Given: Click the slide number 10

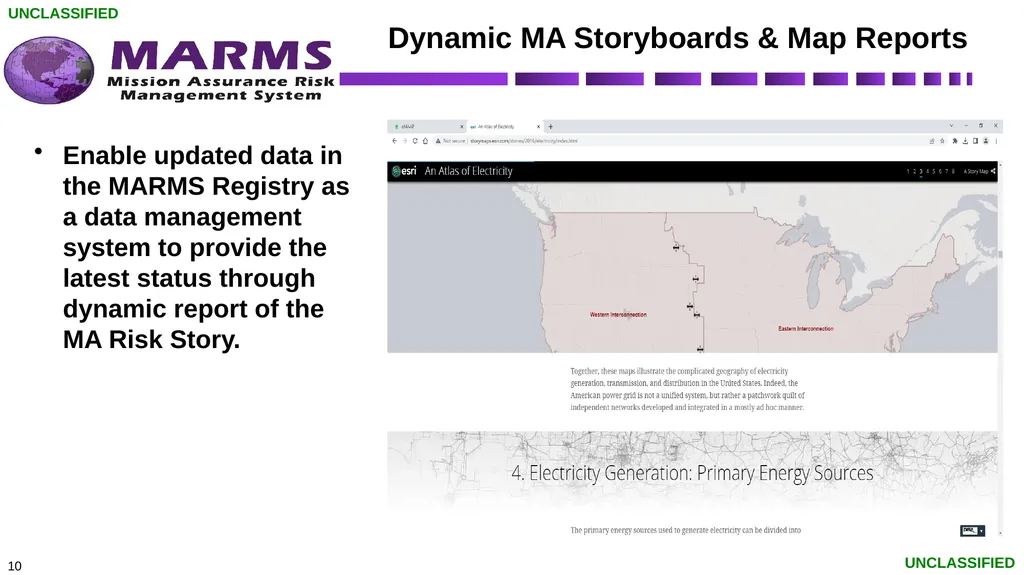Looking at the screenshot, I should pos(14,566).
